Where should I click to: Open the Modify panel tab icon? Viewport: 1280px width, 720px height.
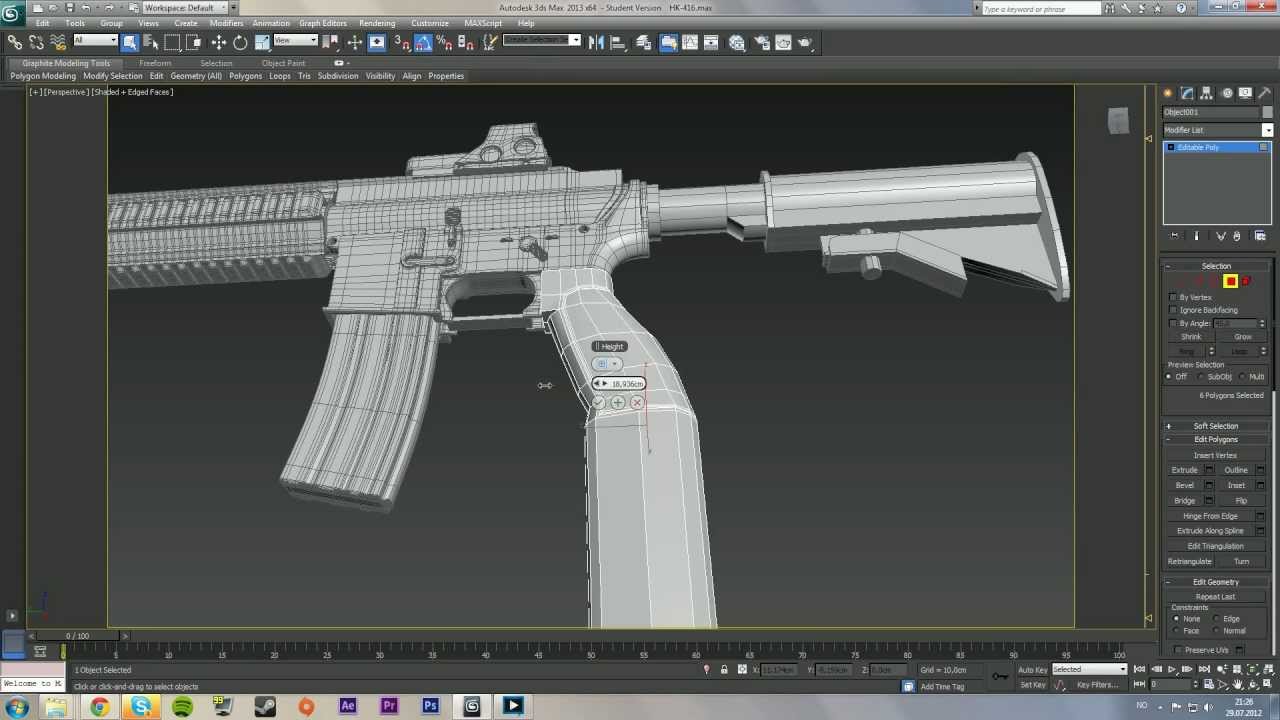click(1187, 93)
